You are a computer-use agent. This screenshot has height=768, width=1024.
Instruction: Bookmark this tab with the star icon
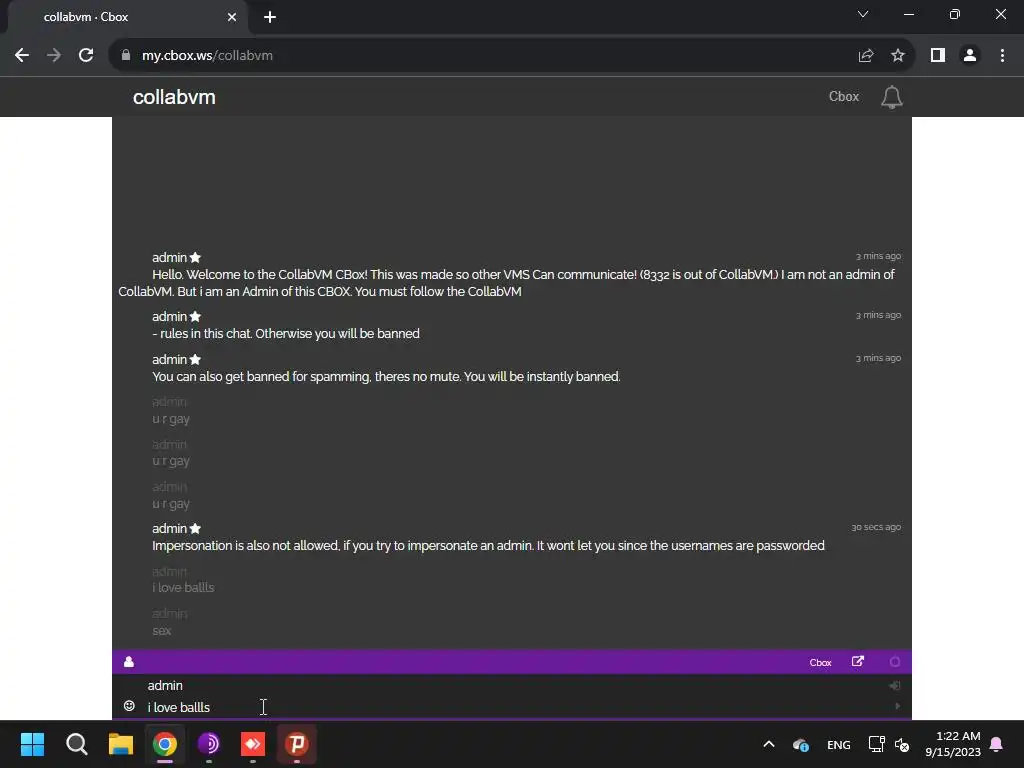pyautogui.click(x=898, y=56)
